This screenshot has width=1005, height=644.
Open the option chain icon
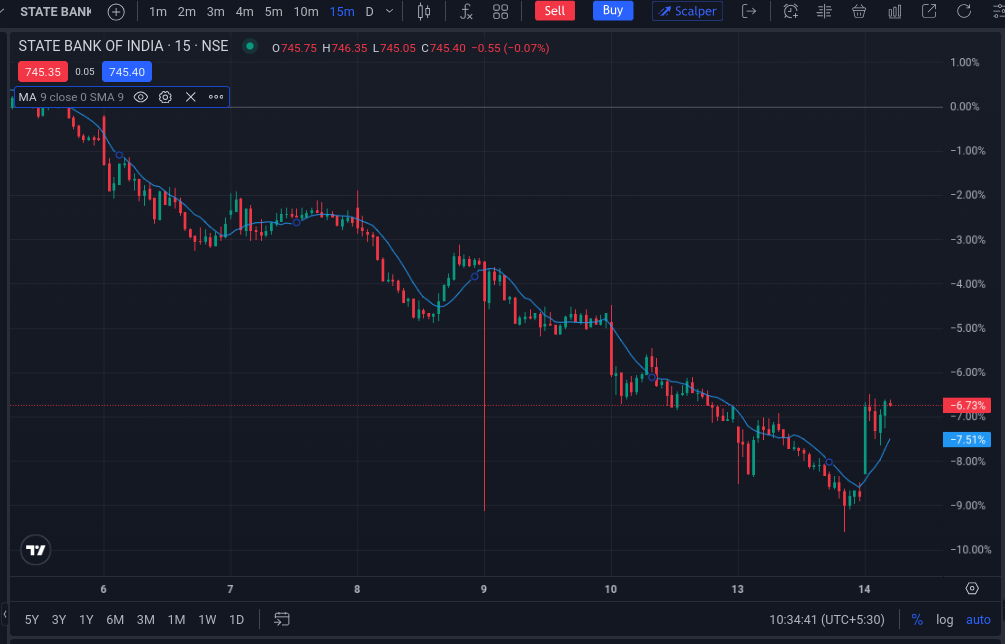click(824, 12)
